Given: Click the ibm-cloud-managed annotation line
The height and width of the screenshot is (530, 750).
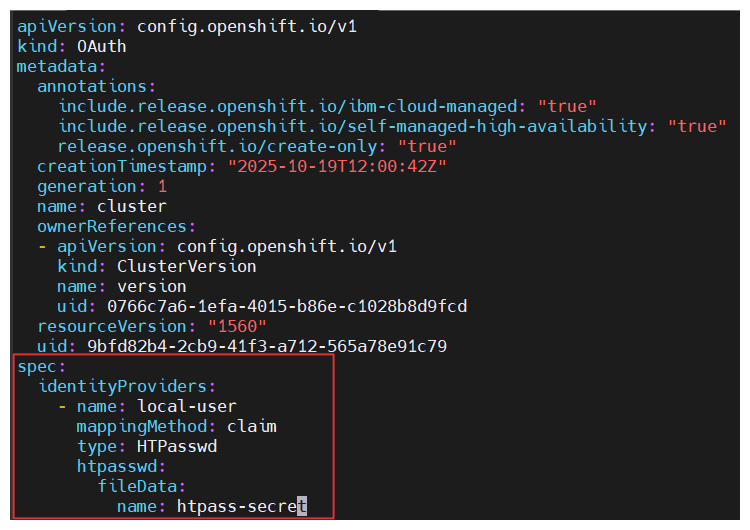Looking at the screenshot, I should pos(292,106).
